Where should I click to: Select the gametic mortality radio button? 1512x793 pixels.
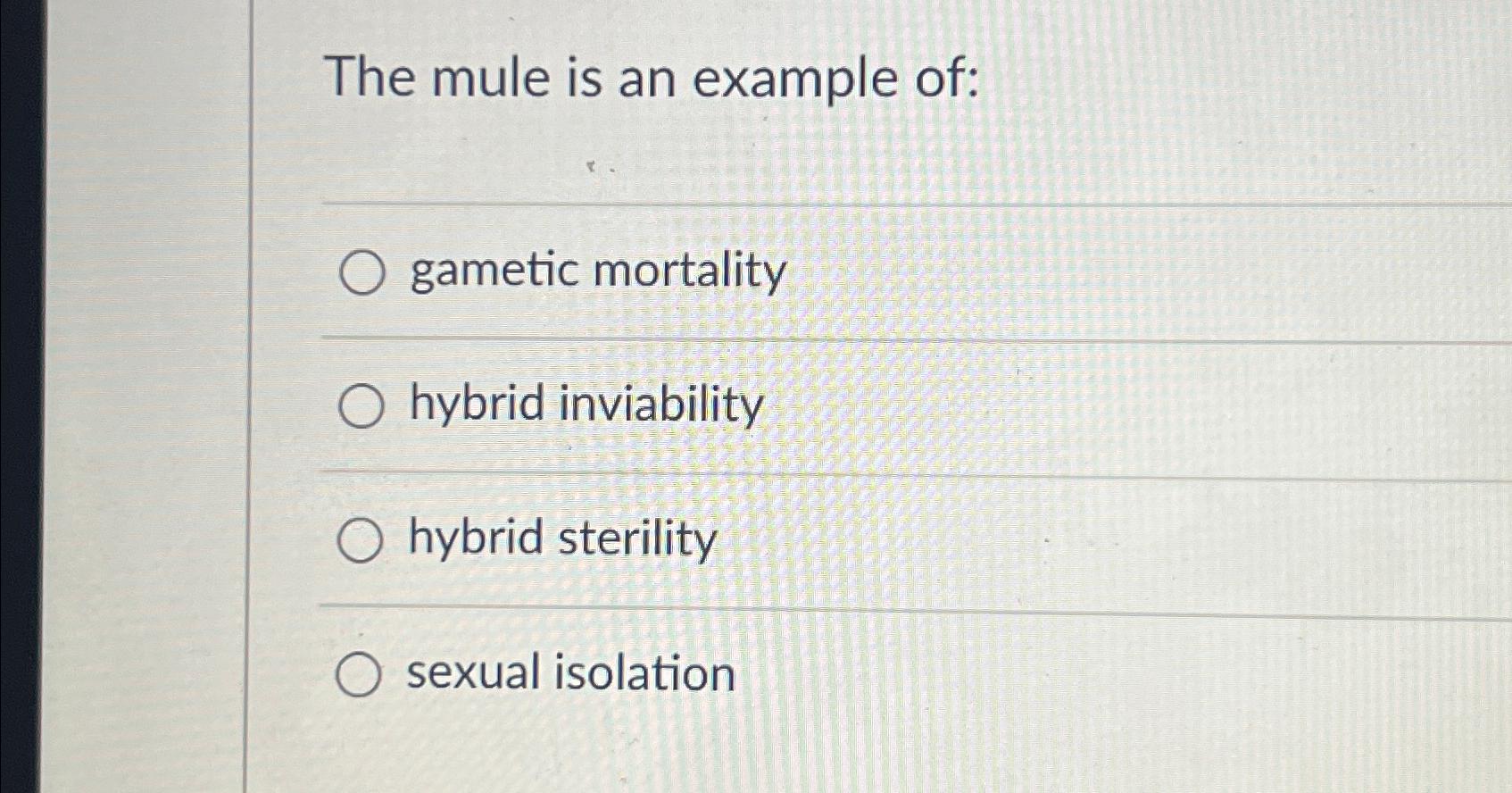pyautogui.click(x=361, y=272)
